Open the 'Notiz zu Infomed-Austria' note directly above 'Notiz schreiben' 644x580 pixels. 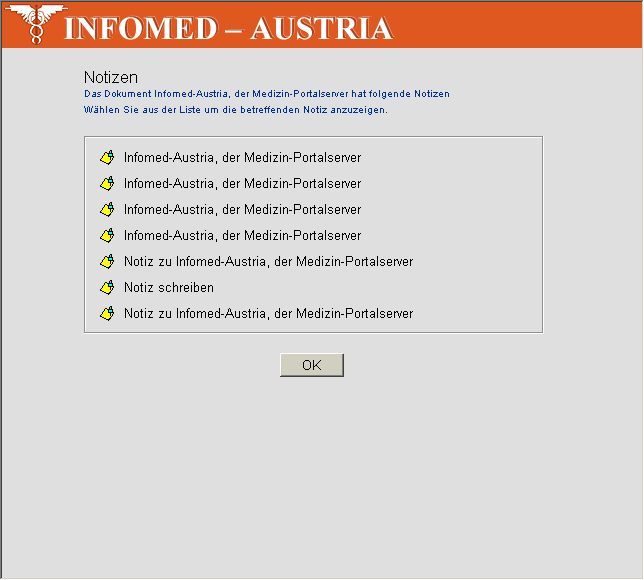tap(269, 262)
